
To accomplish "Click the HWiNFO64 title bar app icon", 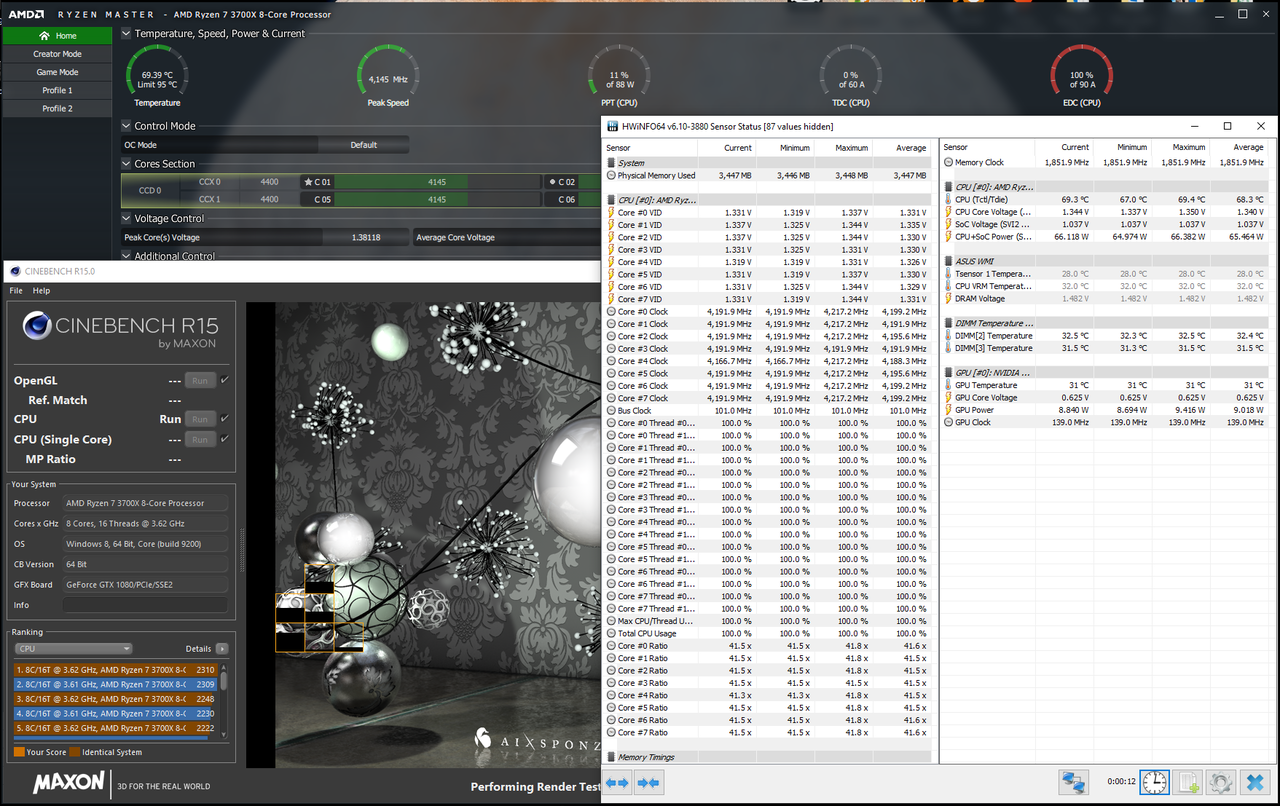I will 612,127.
